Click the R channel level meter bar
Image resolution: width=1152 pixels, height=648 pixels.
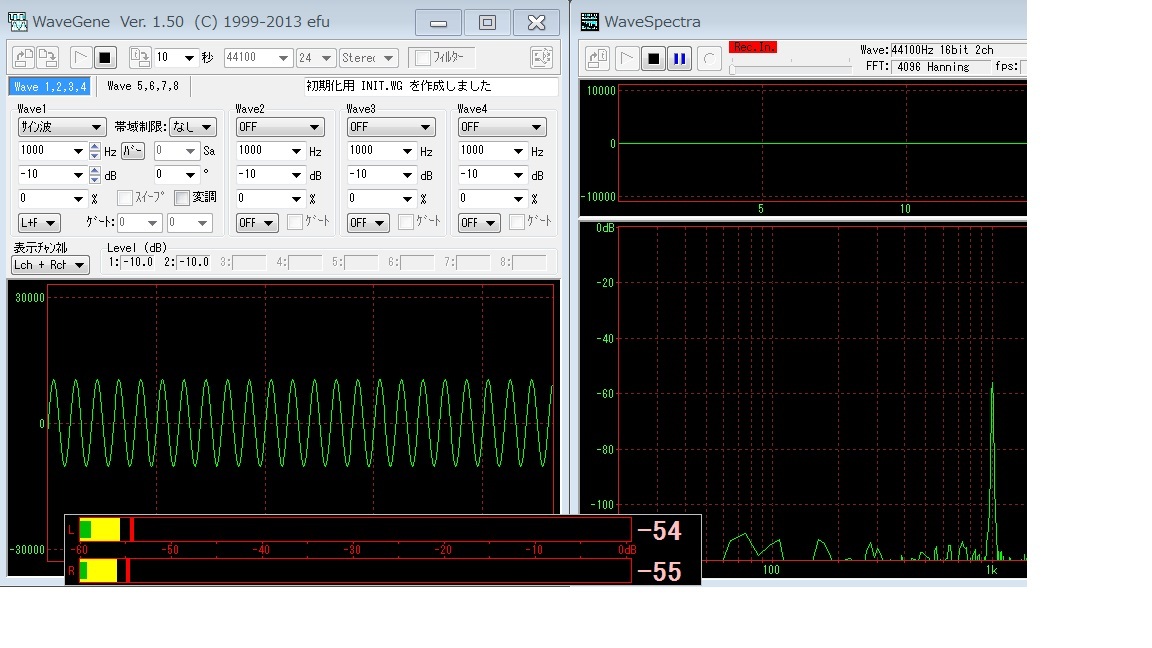coord(355,571)
